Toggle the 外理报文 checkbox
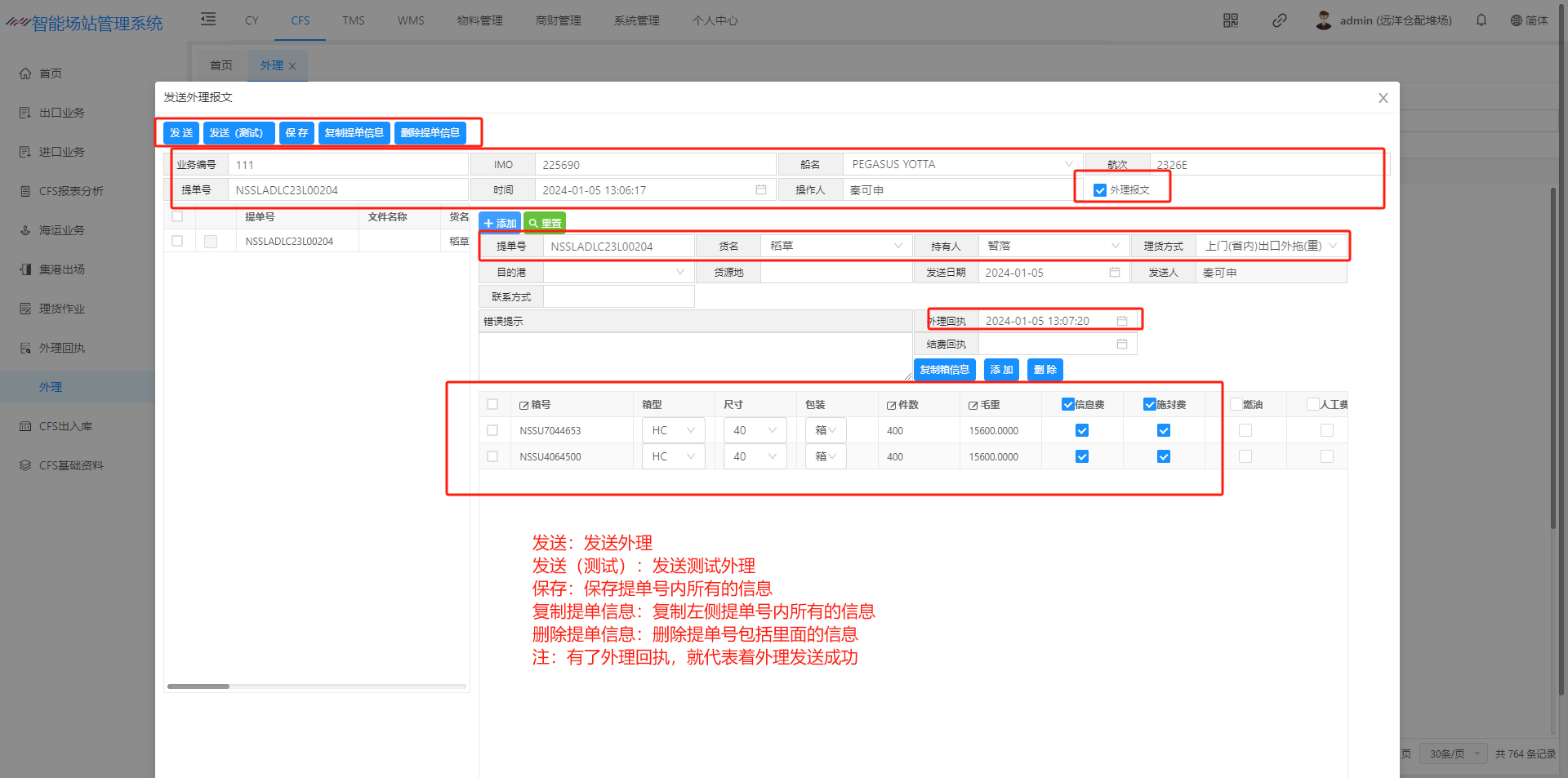Viewport: 1568px width, 778px height. pos(1099,190)
